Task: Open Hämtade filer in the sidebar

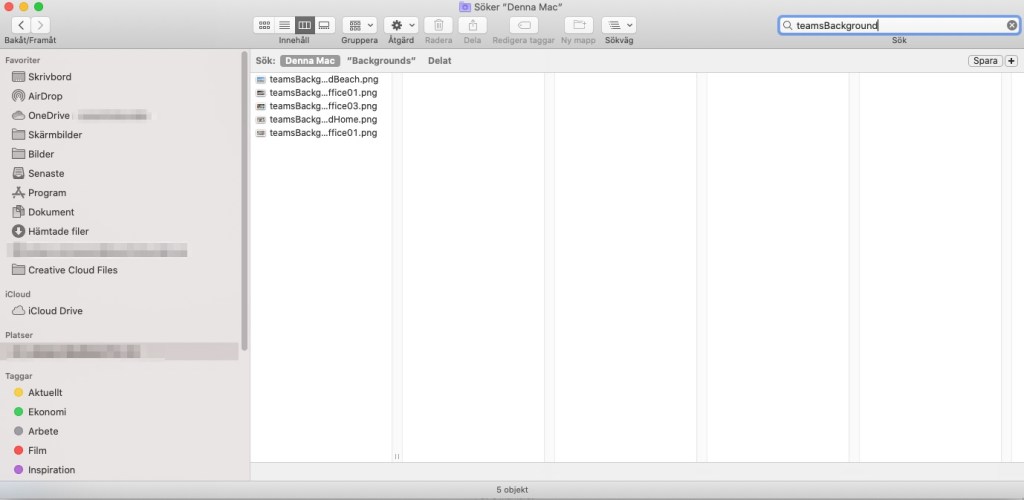Action: [58, 231]
